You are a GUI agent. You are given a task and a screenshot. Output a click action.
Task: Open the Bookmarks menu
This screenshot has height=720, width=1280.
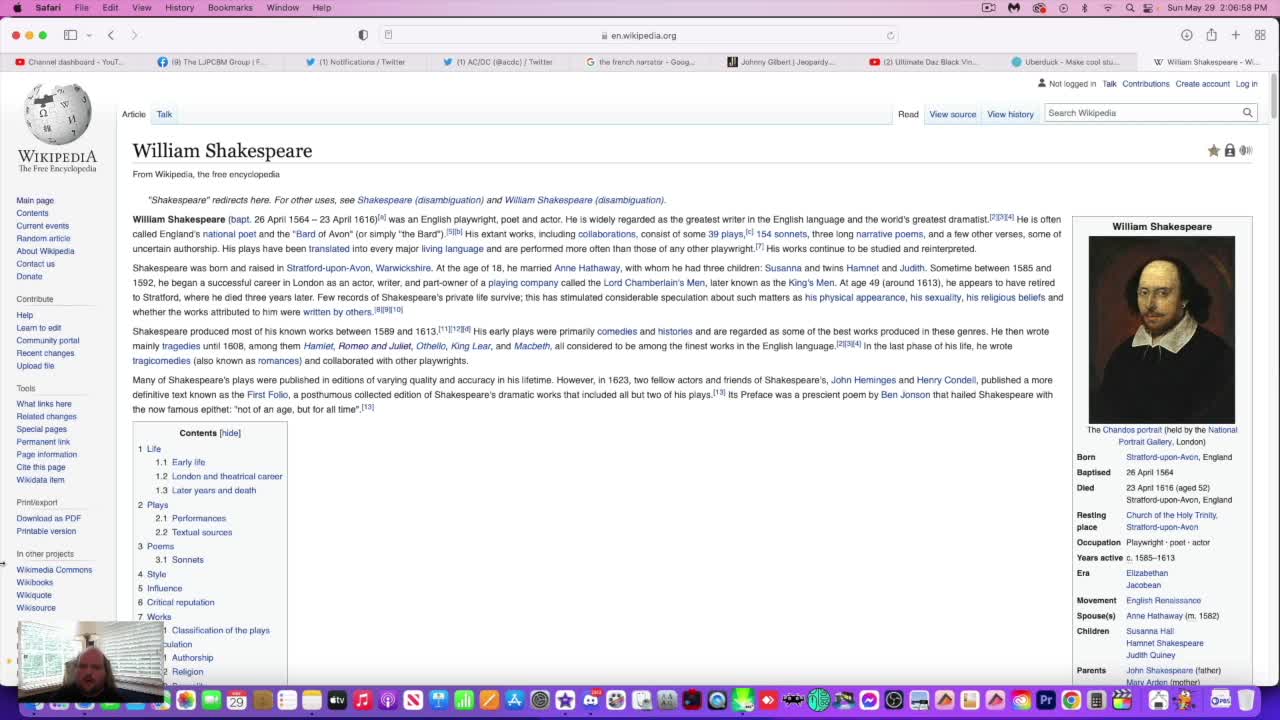(x=230, y=7)
